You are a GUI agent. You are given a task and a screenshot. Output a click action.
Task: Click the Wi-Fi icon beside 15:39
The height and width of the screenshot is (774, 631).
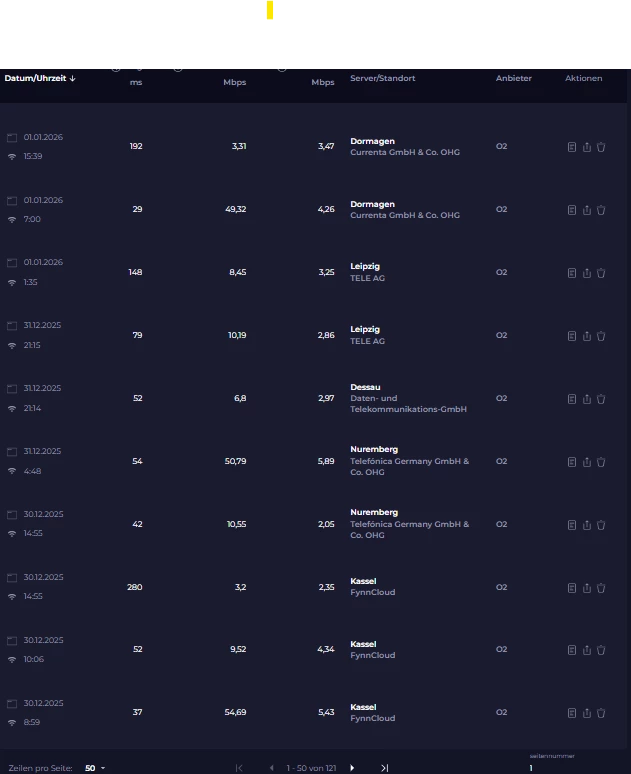[x=12, y=157]
